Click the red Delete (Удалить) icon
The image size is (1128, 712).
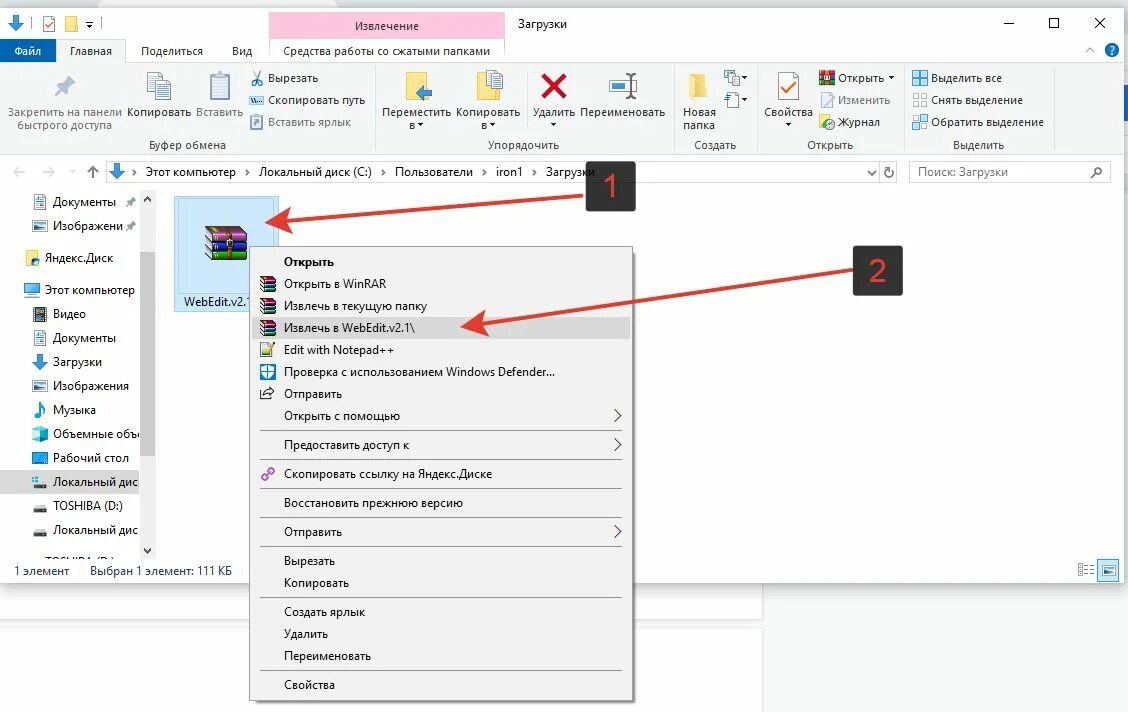coord(553,87)
